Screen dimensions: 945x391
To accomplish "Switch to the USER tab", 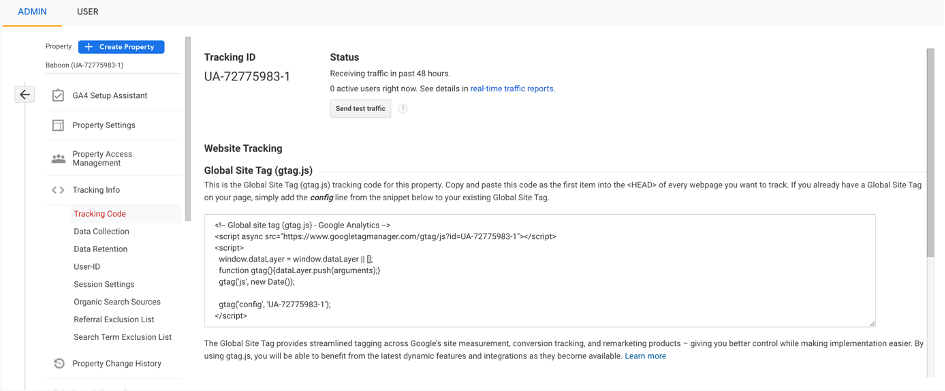I will (87, 11).
